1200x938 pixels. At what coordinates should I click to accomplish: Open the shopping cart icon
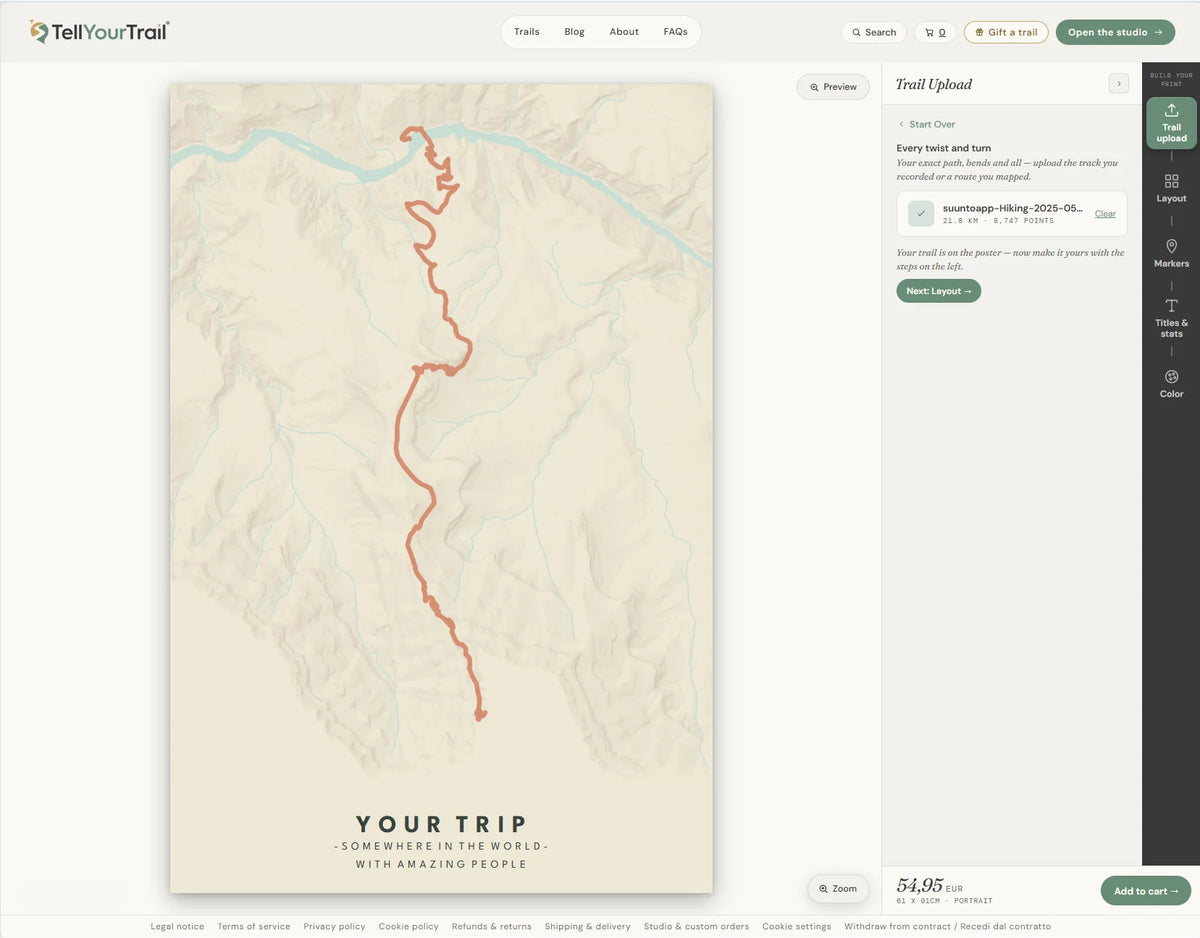[935, 32]
